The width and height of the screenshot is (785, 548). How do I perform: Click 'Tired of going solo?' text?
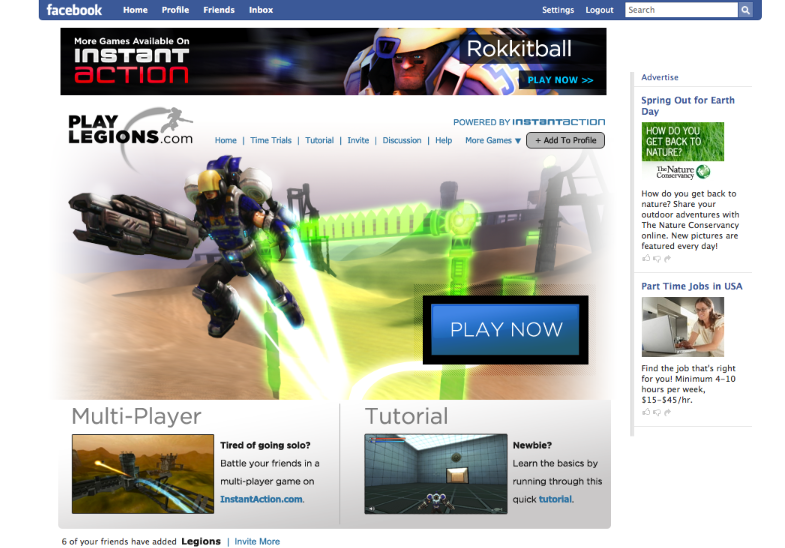[265, 445]
